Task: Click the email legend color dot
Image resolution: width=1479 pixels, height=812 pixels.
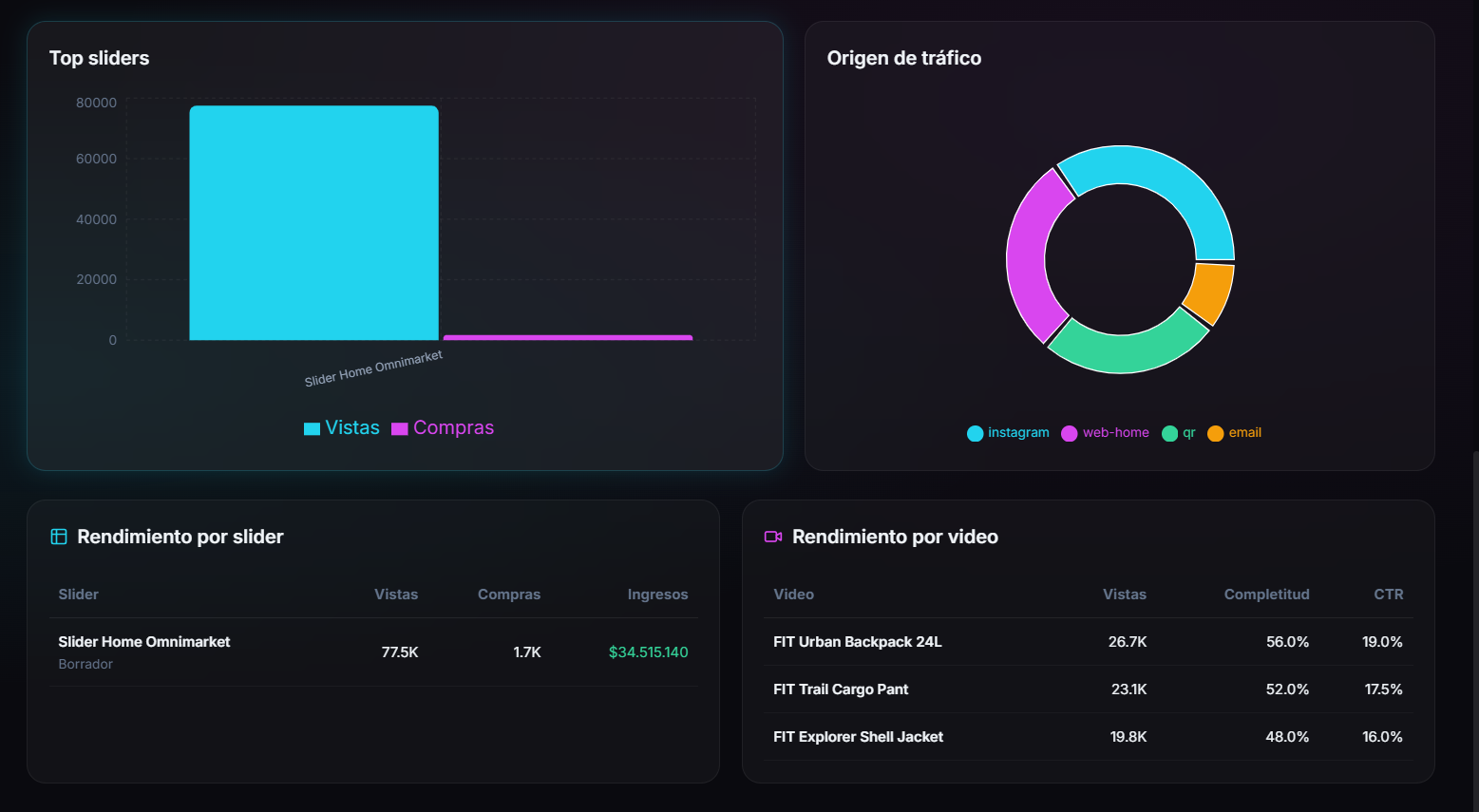Action: 1216,433
